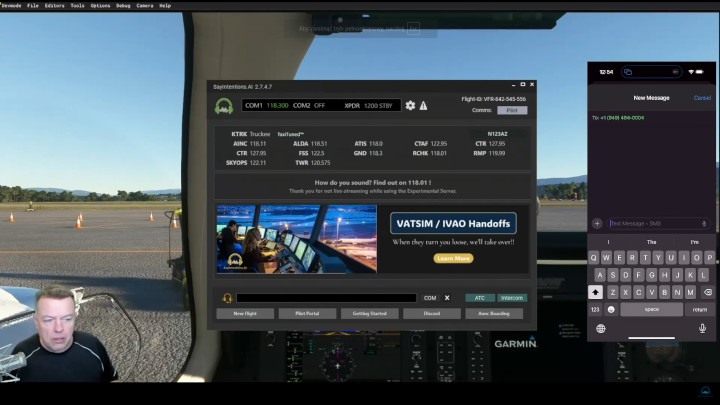The height and width of the screenshot is (405, 720).
Task: Open the Editors menu
Action: (x=55, y=6)
